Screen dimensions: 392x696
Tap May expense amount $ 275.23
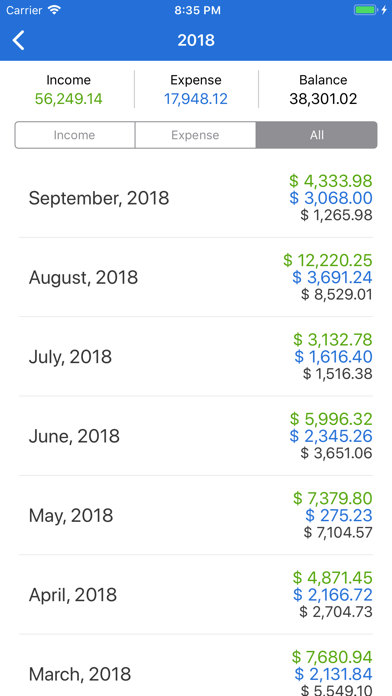pyautogui.click(x=339, y=515)
